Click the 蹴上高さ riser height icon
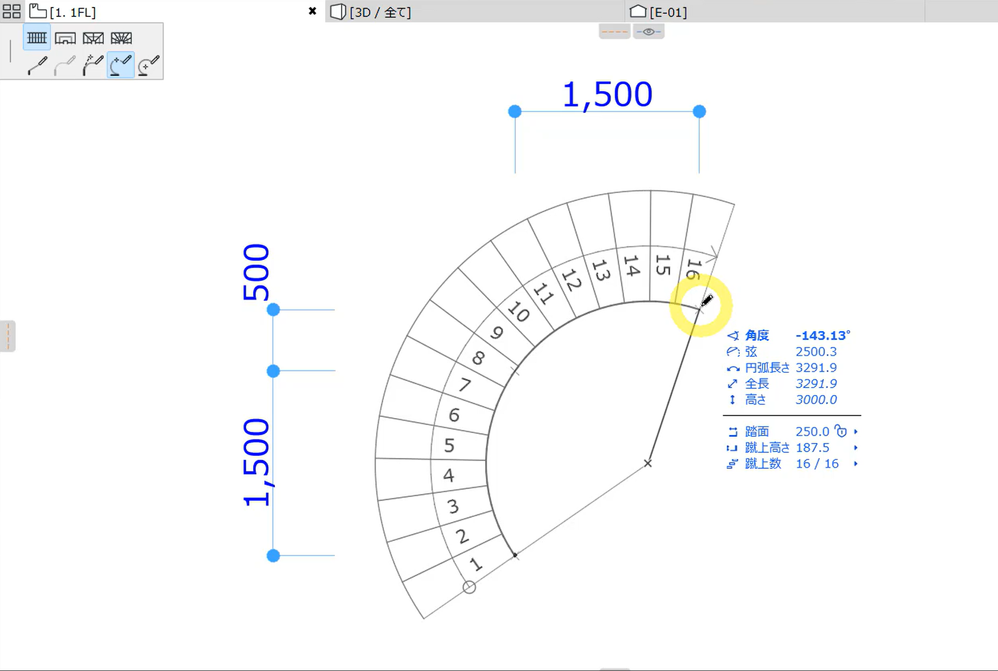The image size is (998, 671). pos(733,448)
